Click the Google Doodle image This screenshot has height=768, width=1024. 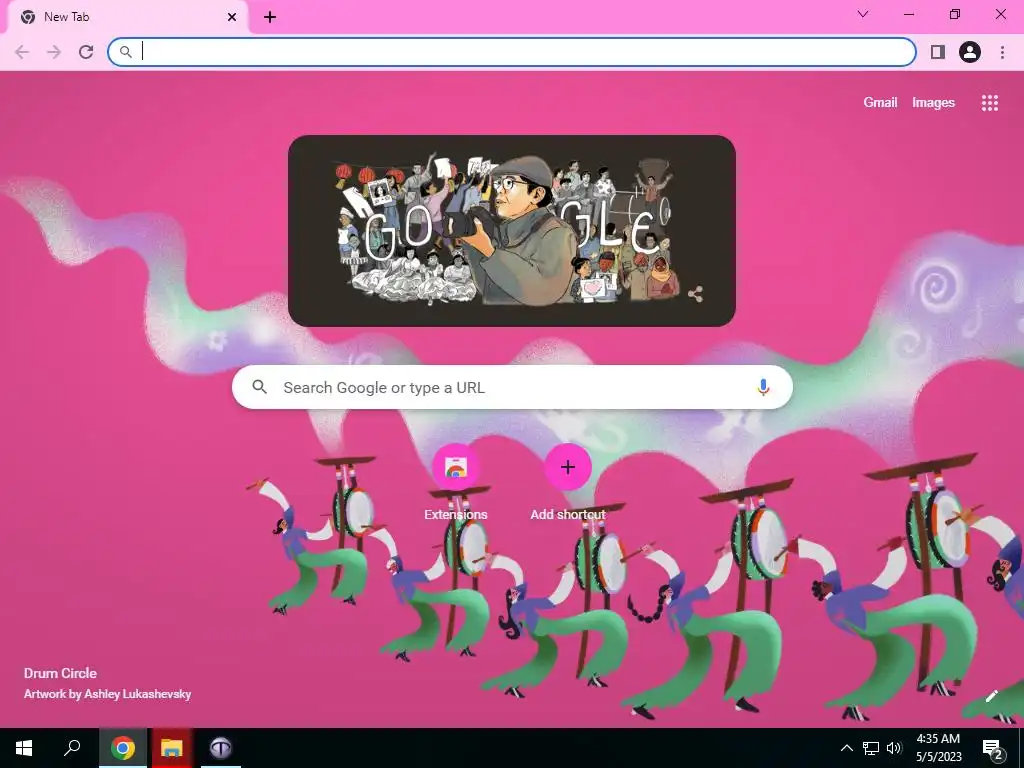(x=511, y=231)
